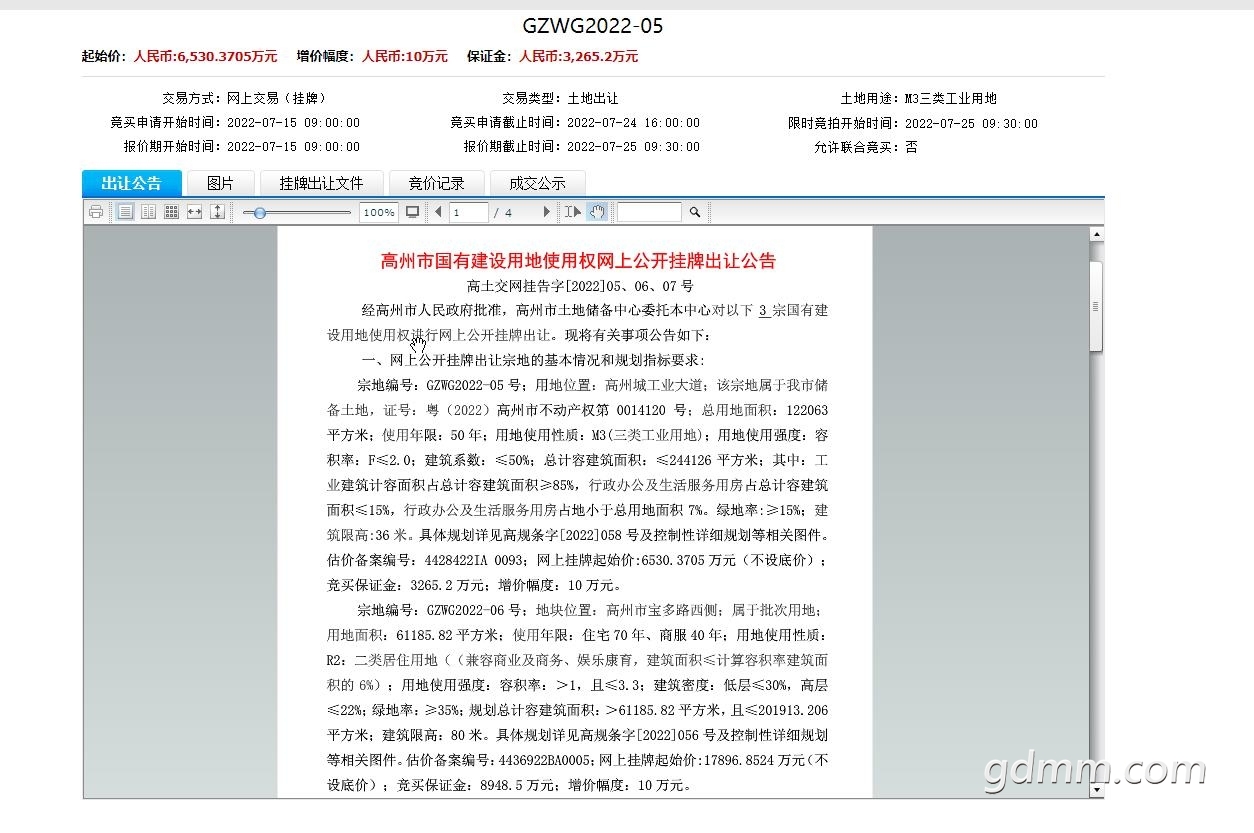Select single page view mode icon
Image resolution: width=1254 pixels, height=833 pixels.
coord(126,212)
